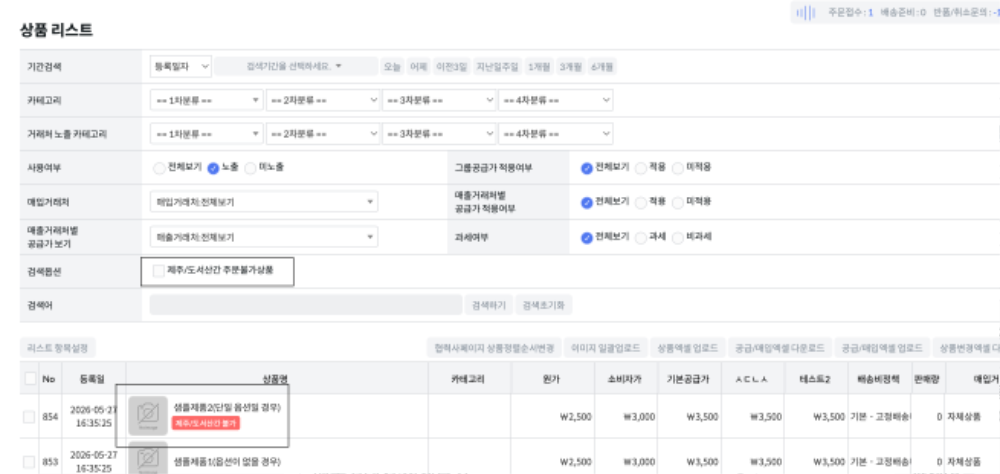Open the no-image thumbnail of 샘플제품2
The image size is (1000, 474).
click(148, 416)
